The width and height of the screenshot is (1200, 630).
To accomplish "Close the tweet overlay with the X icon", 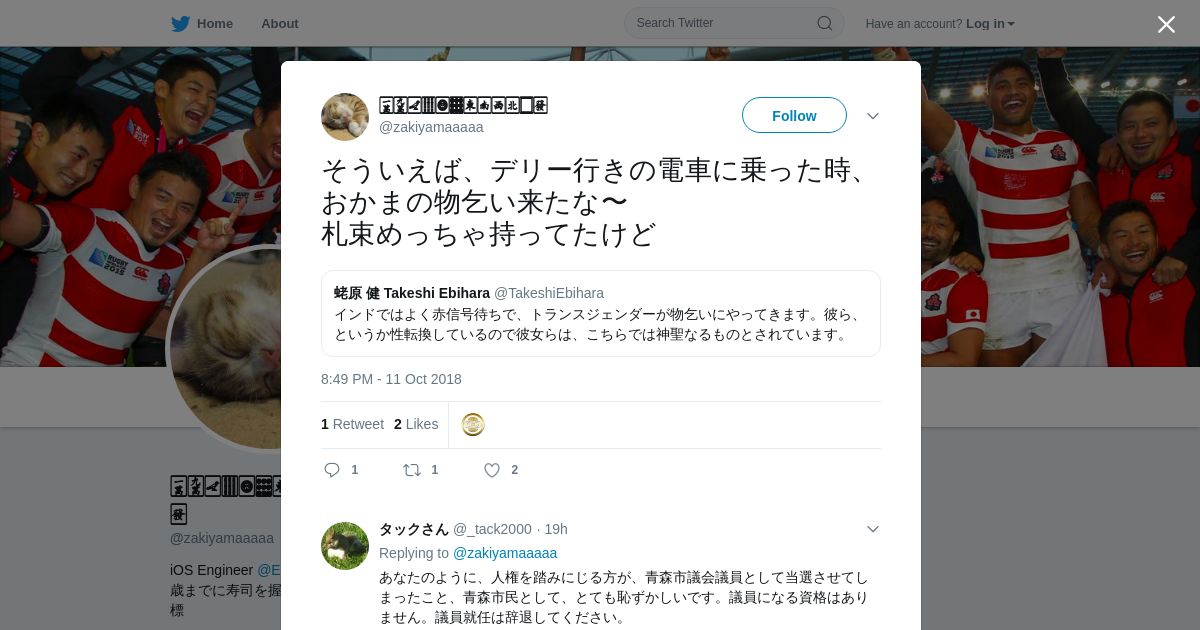I will click(x=1166, y=24).
